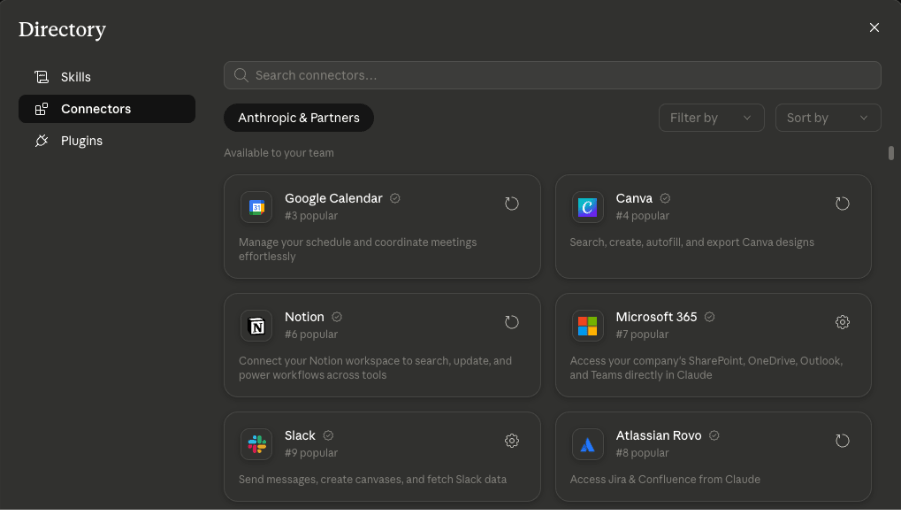
Task: Click the Google Calendar app icon
Action: click(x=256, y=207)
